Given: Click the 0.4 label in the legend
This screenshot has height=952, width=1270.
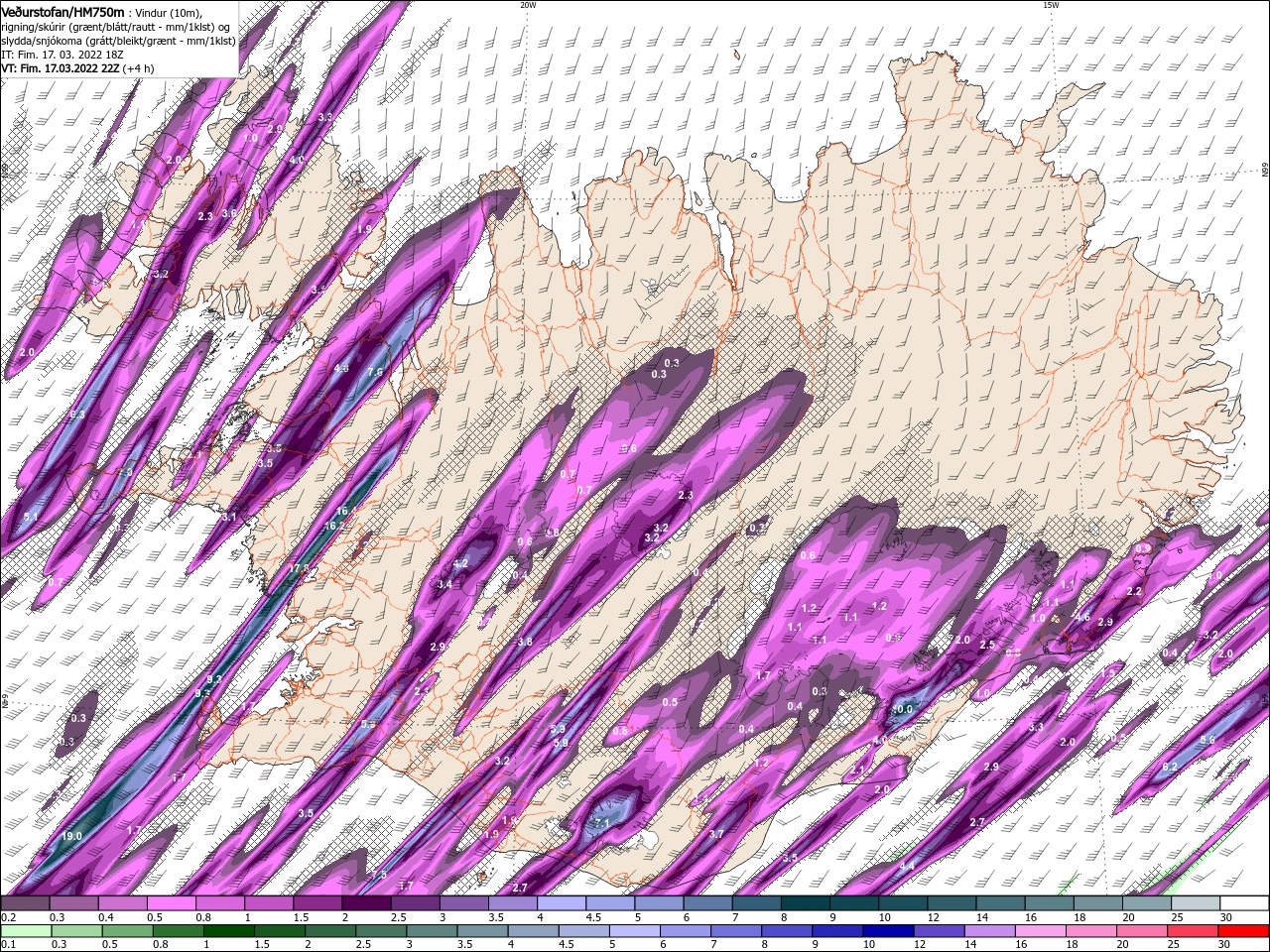Looking at the screenshot, I should (105, 917).
